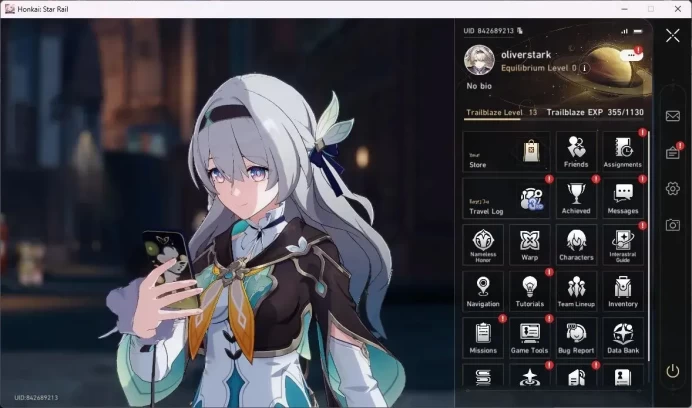Close the phone menu with X icon
The width and height of the screenshot is (692, 408).
(x=673, y=35)
